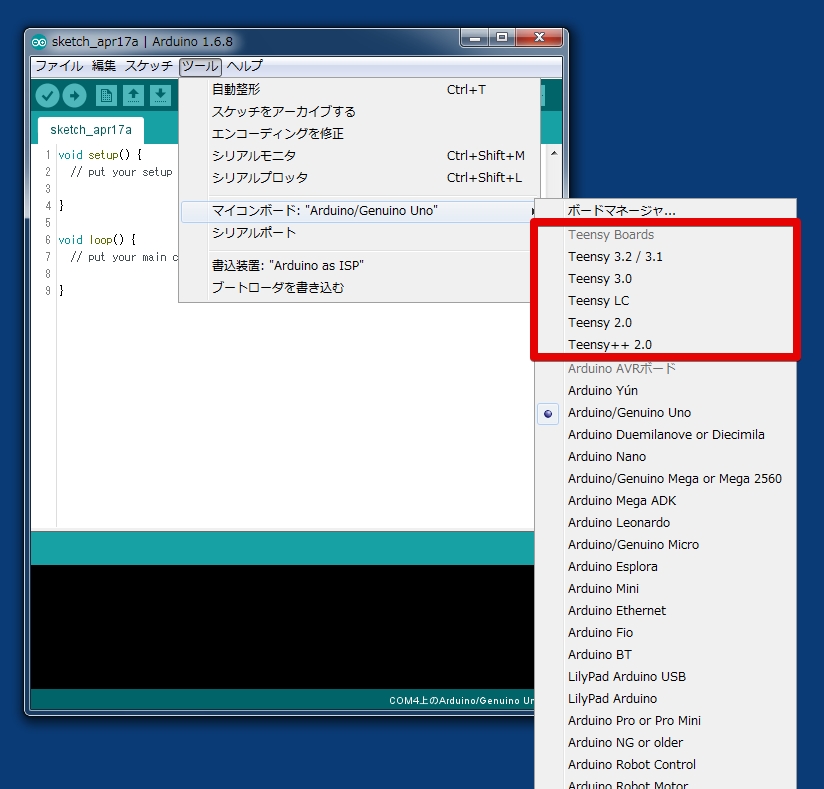Select Arduino NG or older

pyautogui.click(x=665, y=743)
